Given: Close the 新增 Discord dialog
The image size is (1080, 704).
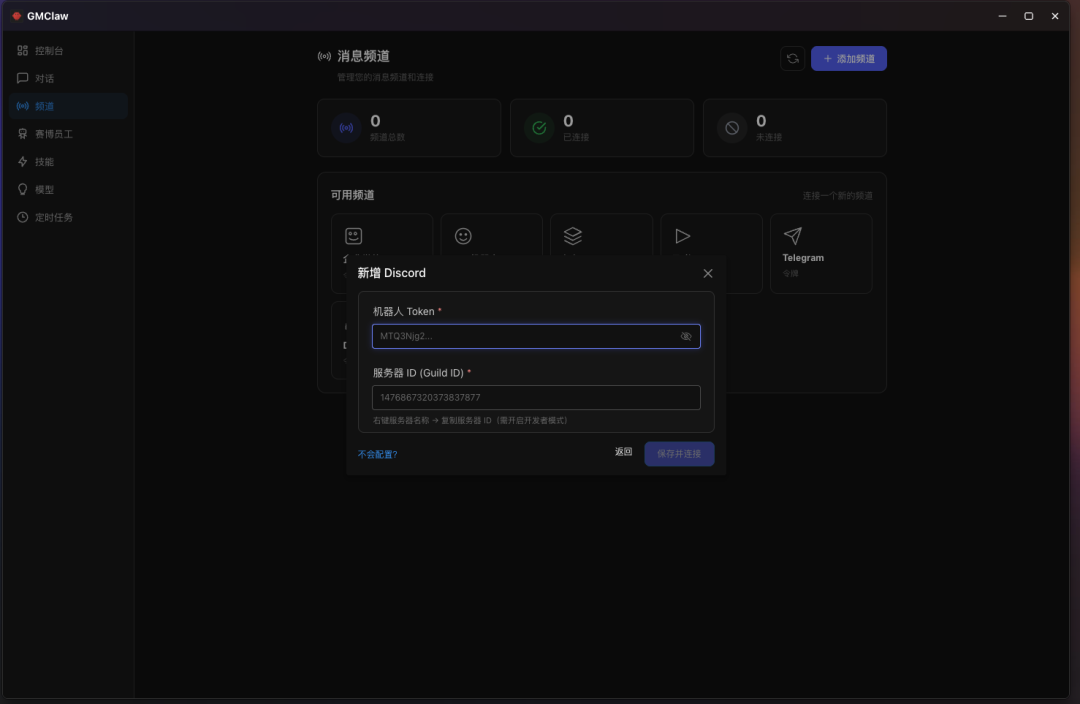Looking at the screenshot, I should (x=707, y=273).
